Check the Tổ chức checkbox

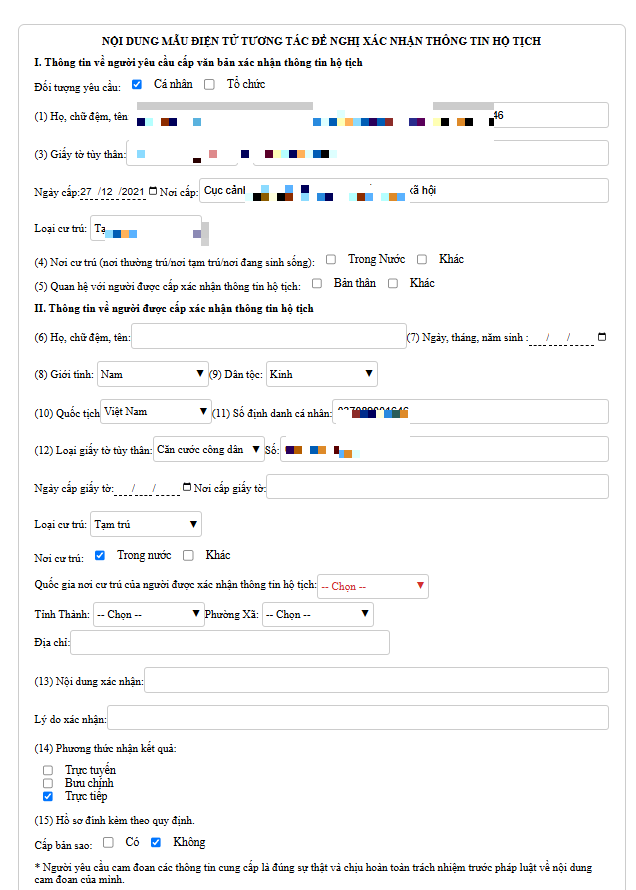(209, 85)
